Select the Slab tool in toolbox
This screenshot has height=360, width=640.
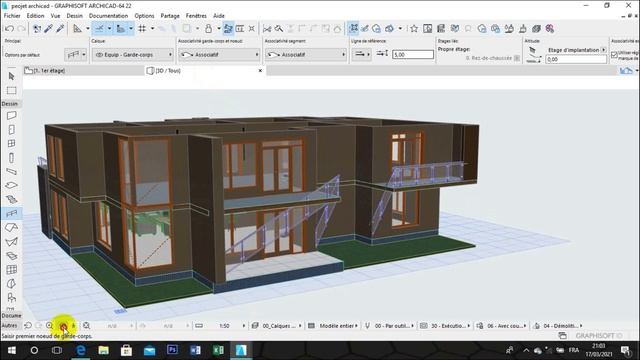tap(11, 185)
